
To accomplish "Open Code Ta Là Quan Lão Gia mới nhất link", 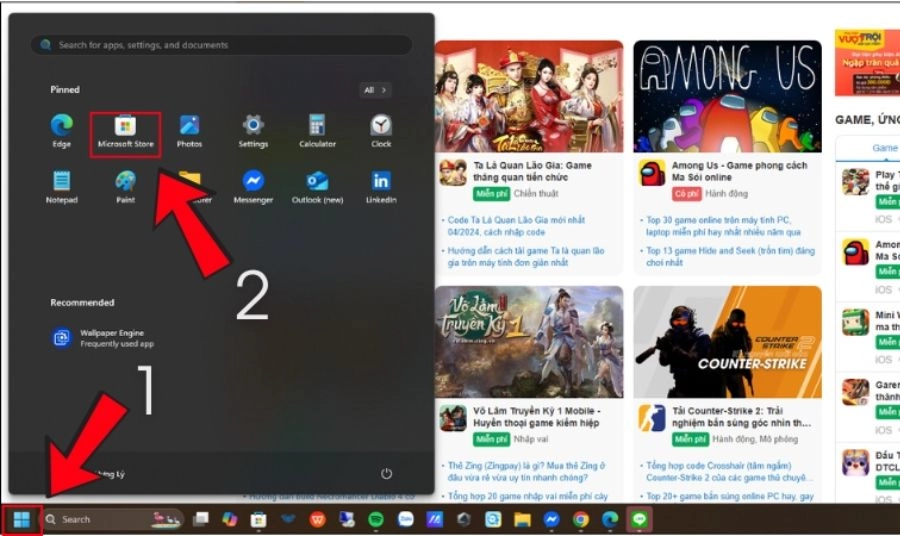I will [x=516, y=226].
